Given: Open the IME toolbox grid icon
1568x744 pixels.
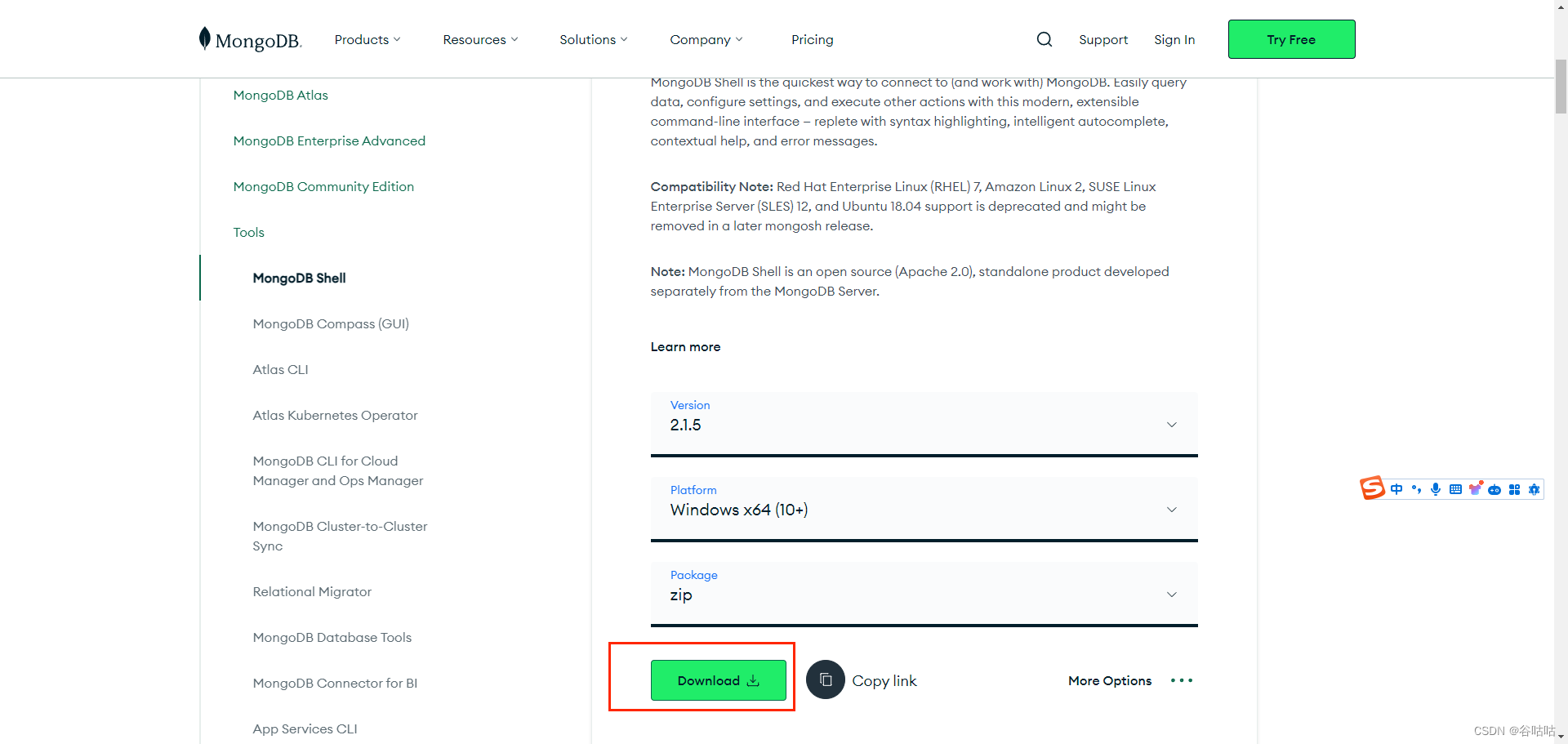Looking at the screenshot, I should coord(1514,489).
